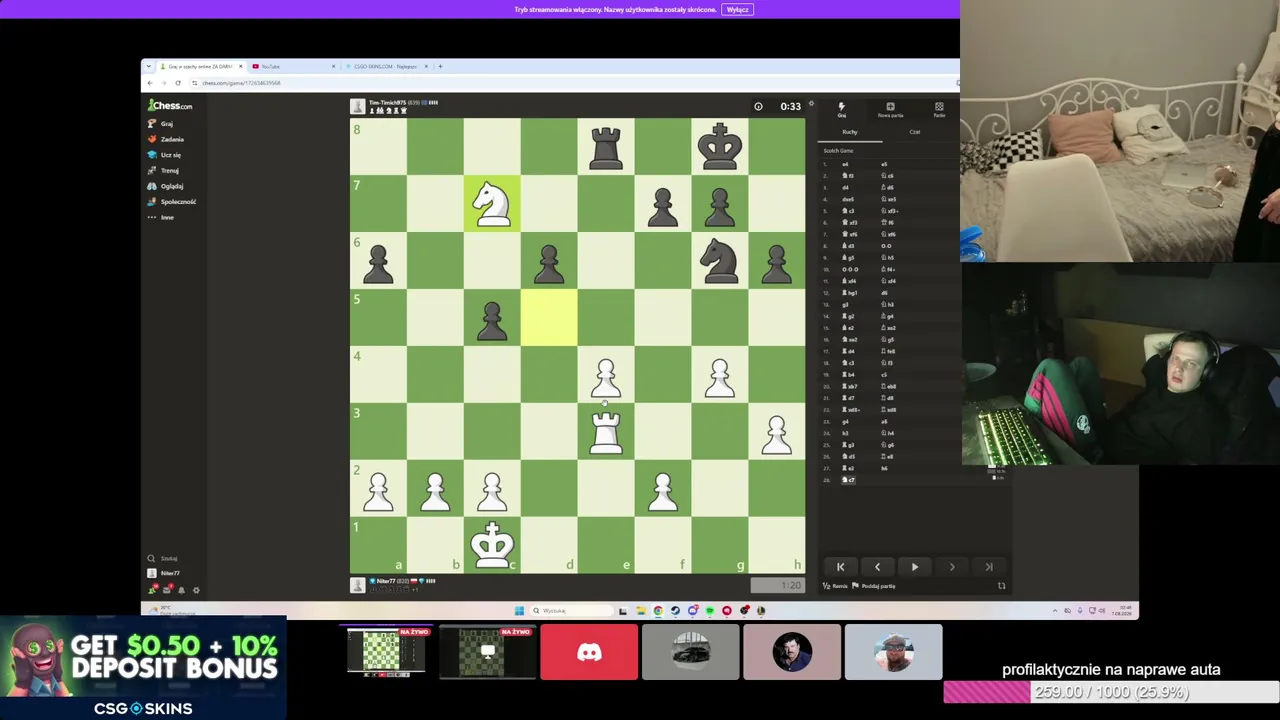Resign using Poddaj partię
Screen dimensions: 1280x720
[x=874, y=586]
